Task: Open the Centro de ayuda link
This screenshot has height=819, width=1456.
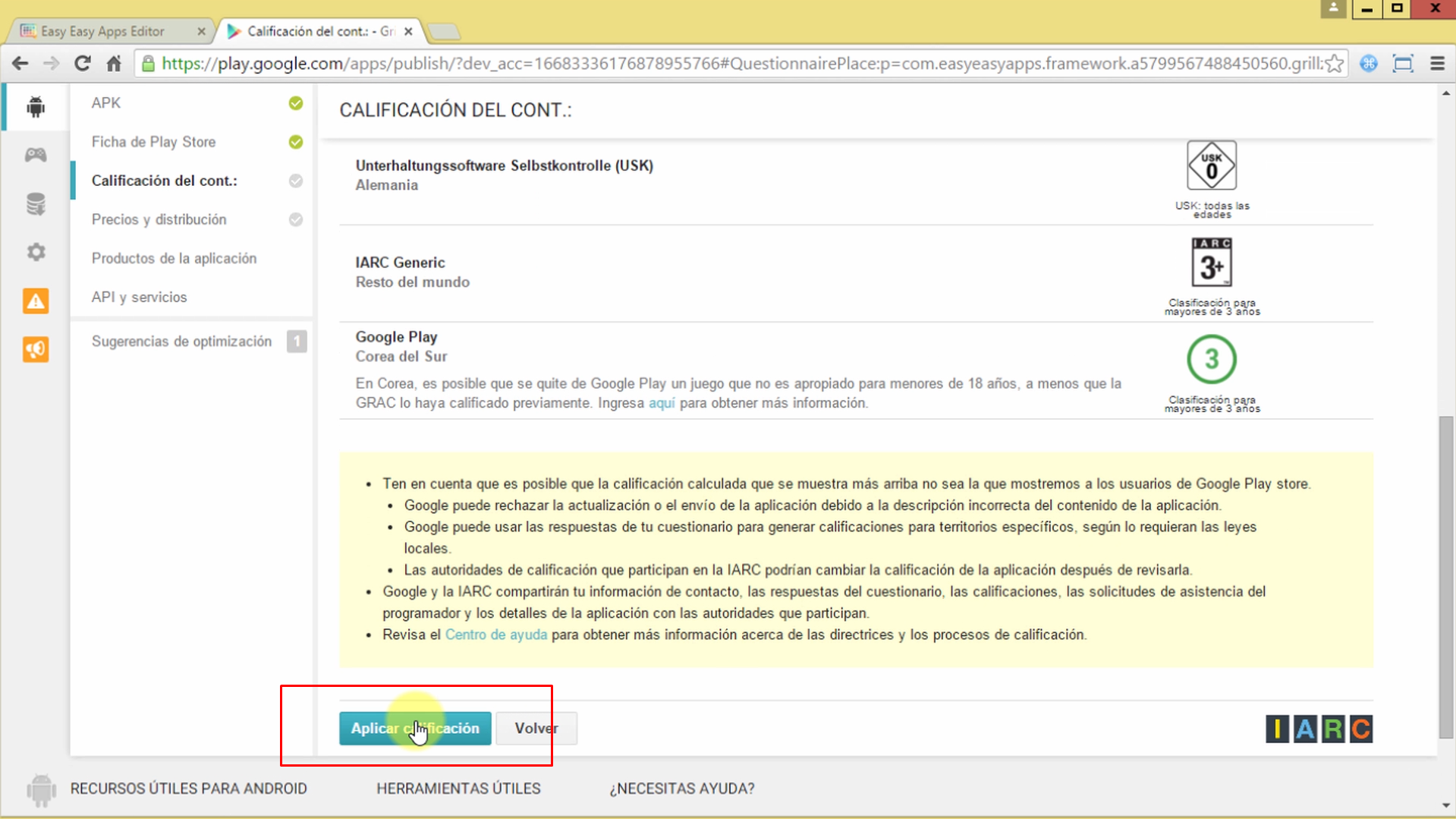Action: click(x=495, y=635)
